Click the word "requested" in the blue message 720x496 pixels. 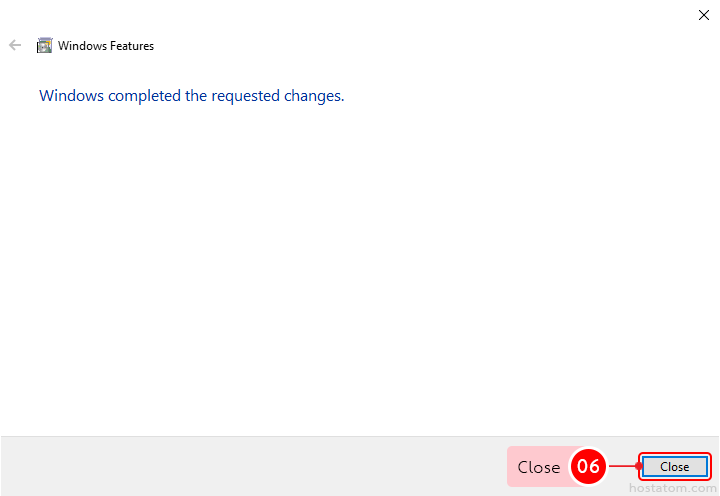click(245, 96)
